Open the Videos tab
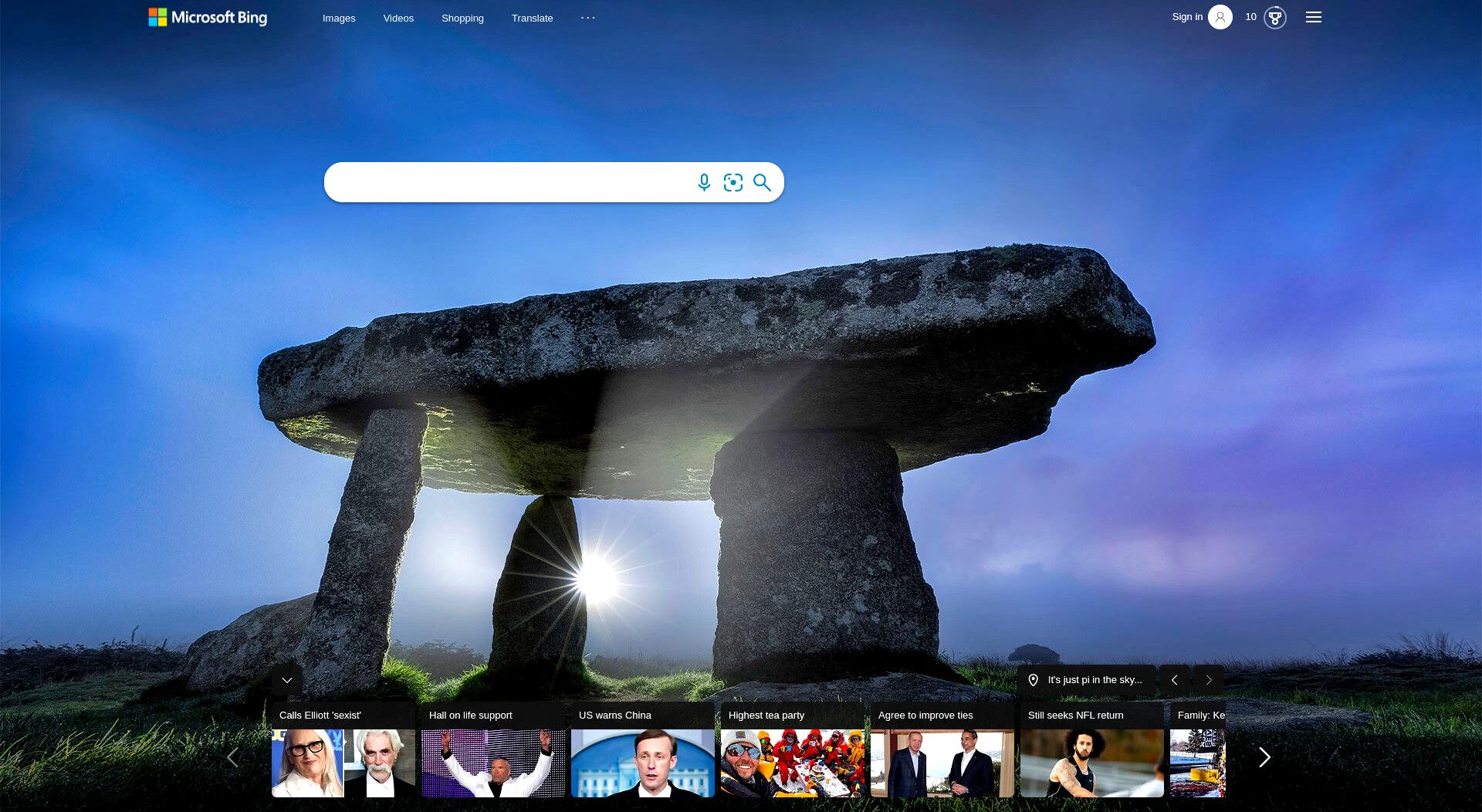 tap(398, 18)
